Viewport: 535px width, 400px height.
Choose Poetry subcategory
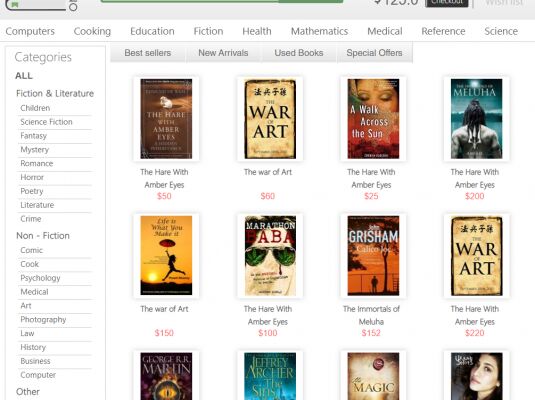point(32,191)
